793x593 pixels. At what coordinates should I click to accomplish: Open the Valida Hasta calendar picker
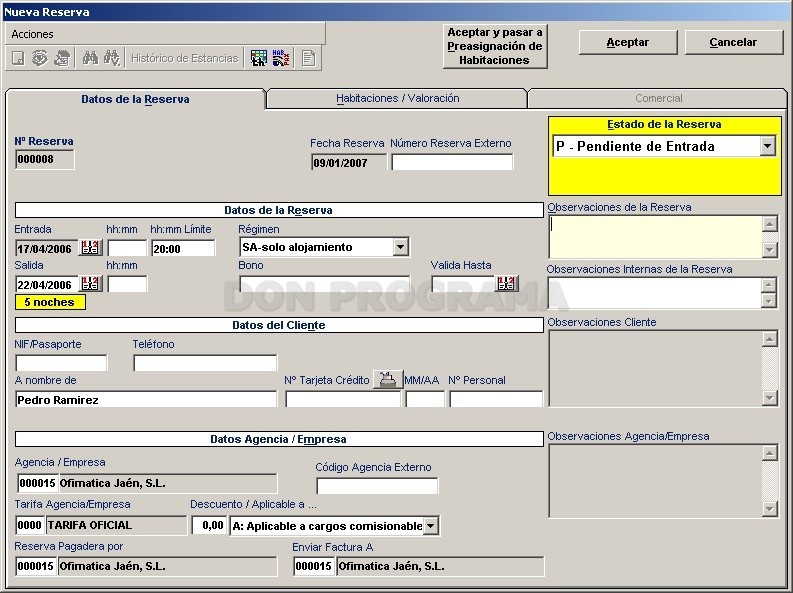[507, 284]
